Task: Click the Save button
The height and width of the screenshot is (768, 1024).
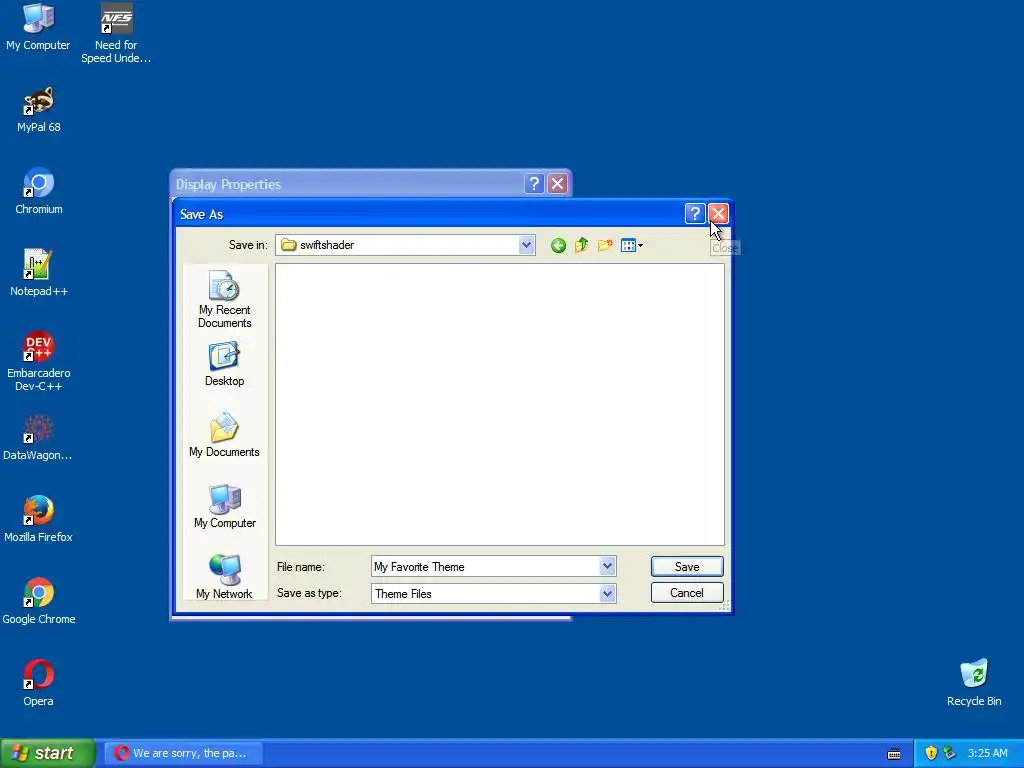Action: (x=687, y=567)
